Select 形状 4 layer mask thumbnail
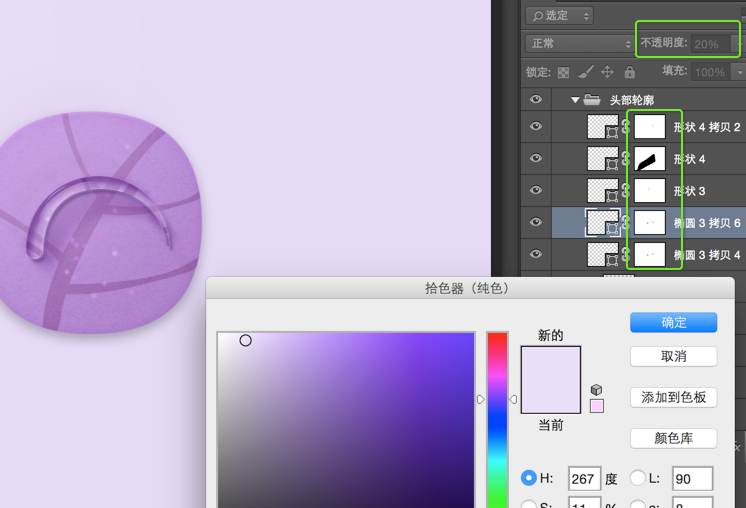The height and width of the screenshot is (508, 746). (650, 158)
